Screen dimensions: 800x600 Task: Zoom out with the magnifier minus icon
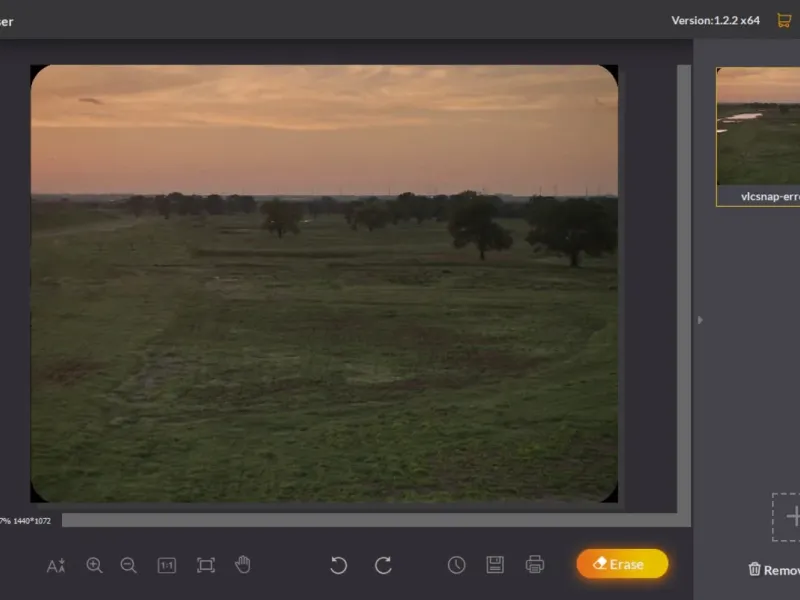click(x=128, y=565)
